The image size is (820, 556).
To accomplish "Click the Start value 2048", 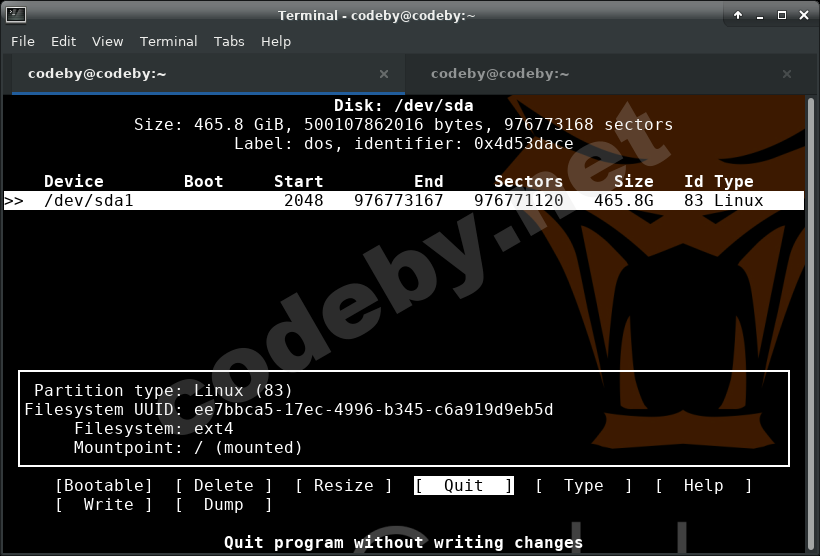I will tap(303, 200).
